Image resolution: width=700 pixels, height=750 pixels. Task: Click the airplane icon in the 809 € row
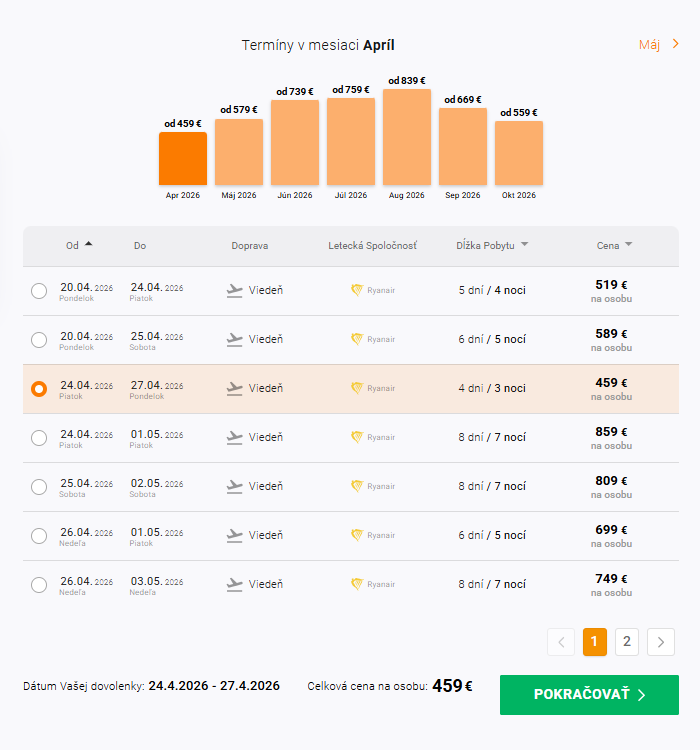pos(235,487)
